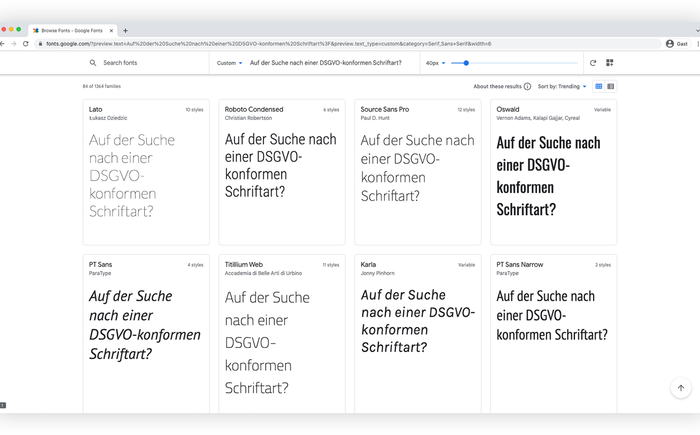Image resolution: width=700 pixels, height=435 pixels.
Task: Click 'Łukasz Dziedzic' author name
Action: coord(108,118)
